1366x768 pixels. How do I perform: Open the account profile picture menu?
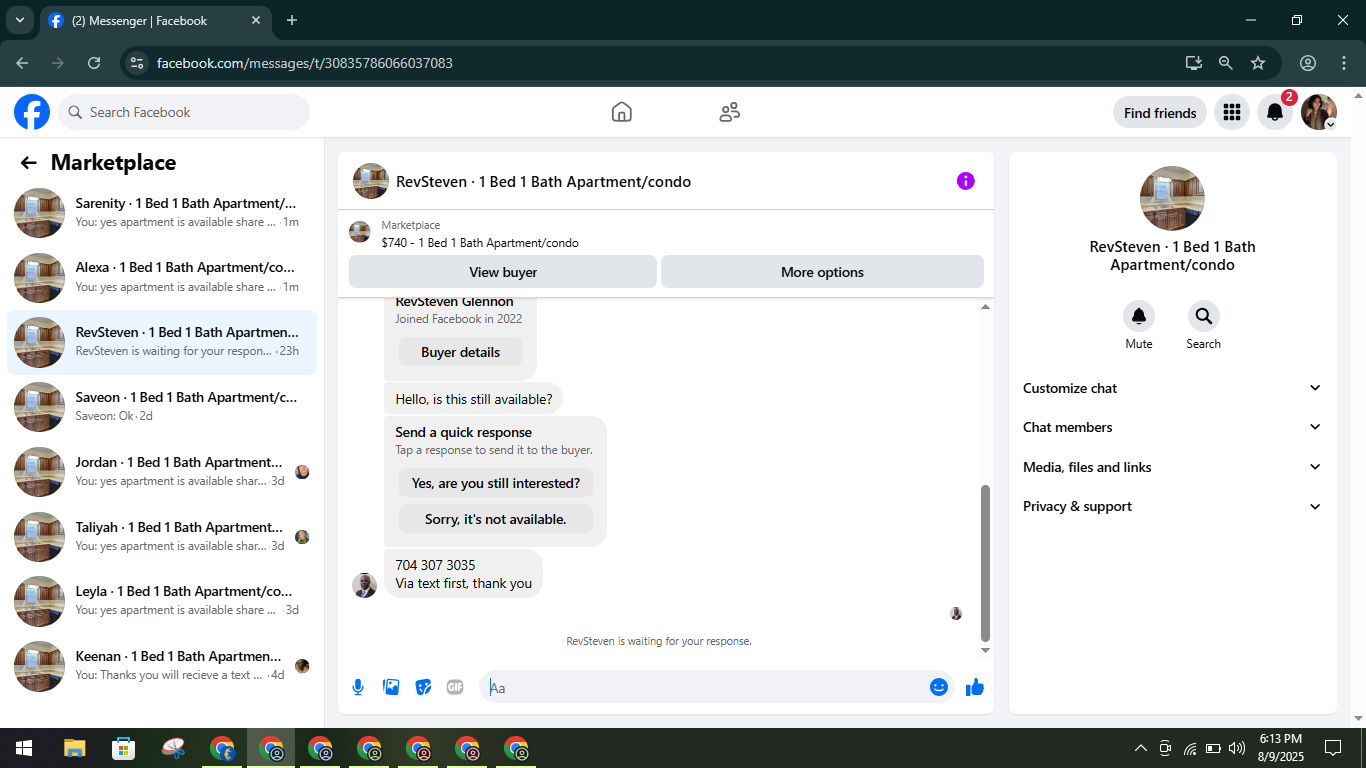(1319, 112)
